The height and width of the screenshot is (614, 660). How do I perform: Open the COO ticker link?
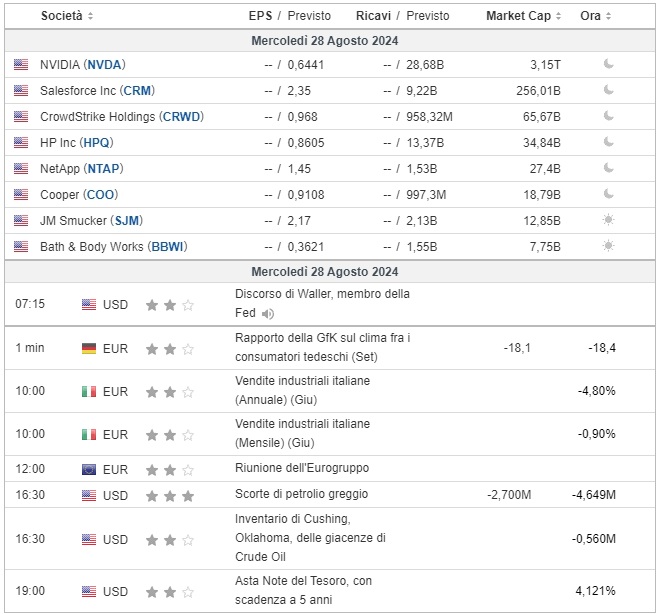(x=101, y=195)
